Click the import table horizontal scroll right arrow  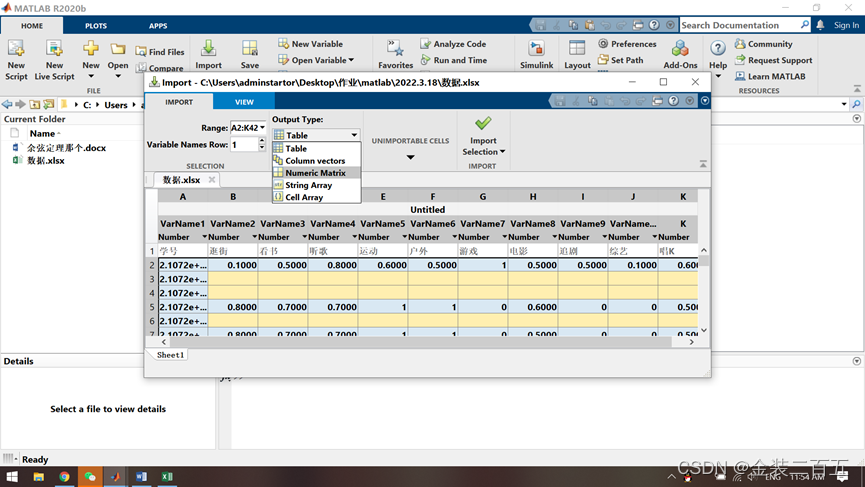[691, 342]
